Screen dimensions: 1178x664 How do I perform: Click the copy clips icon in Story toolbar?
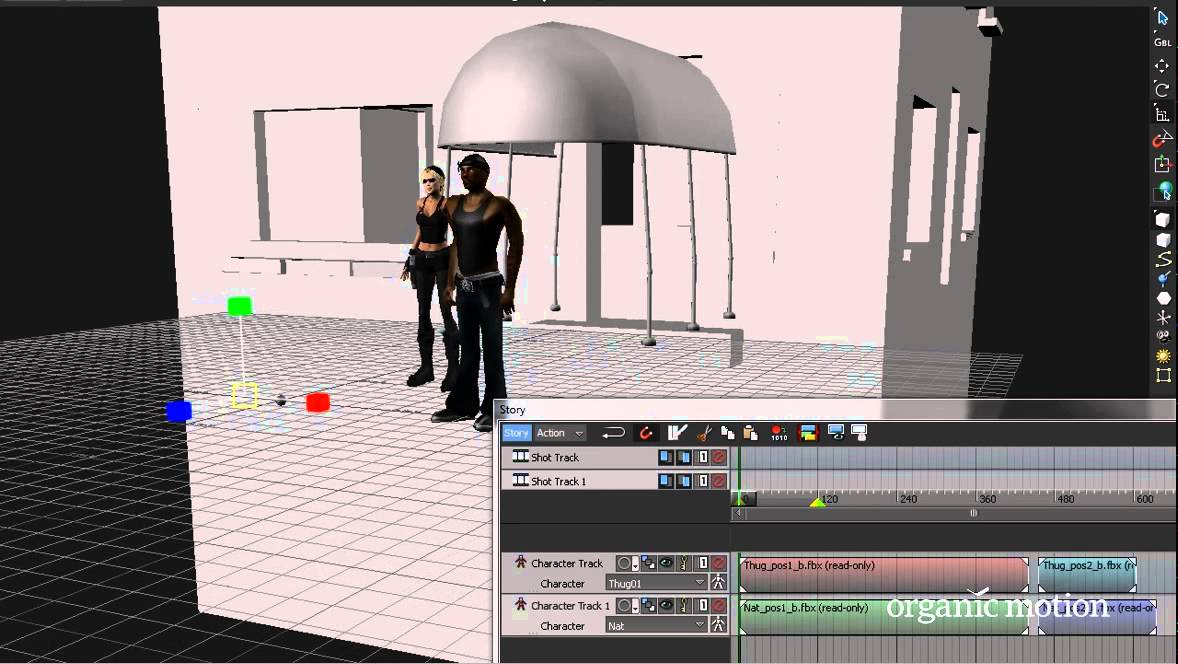[x=727, y=433]
